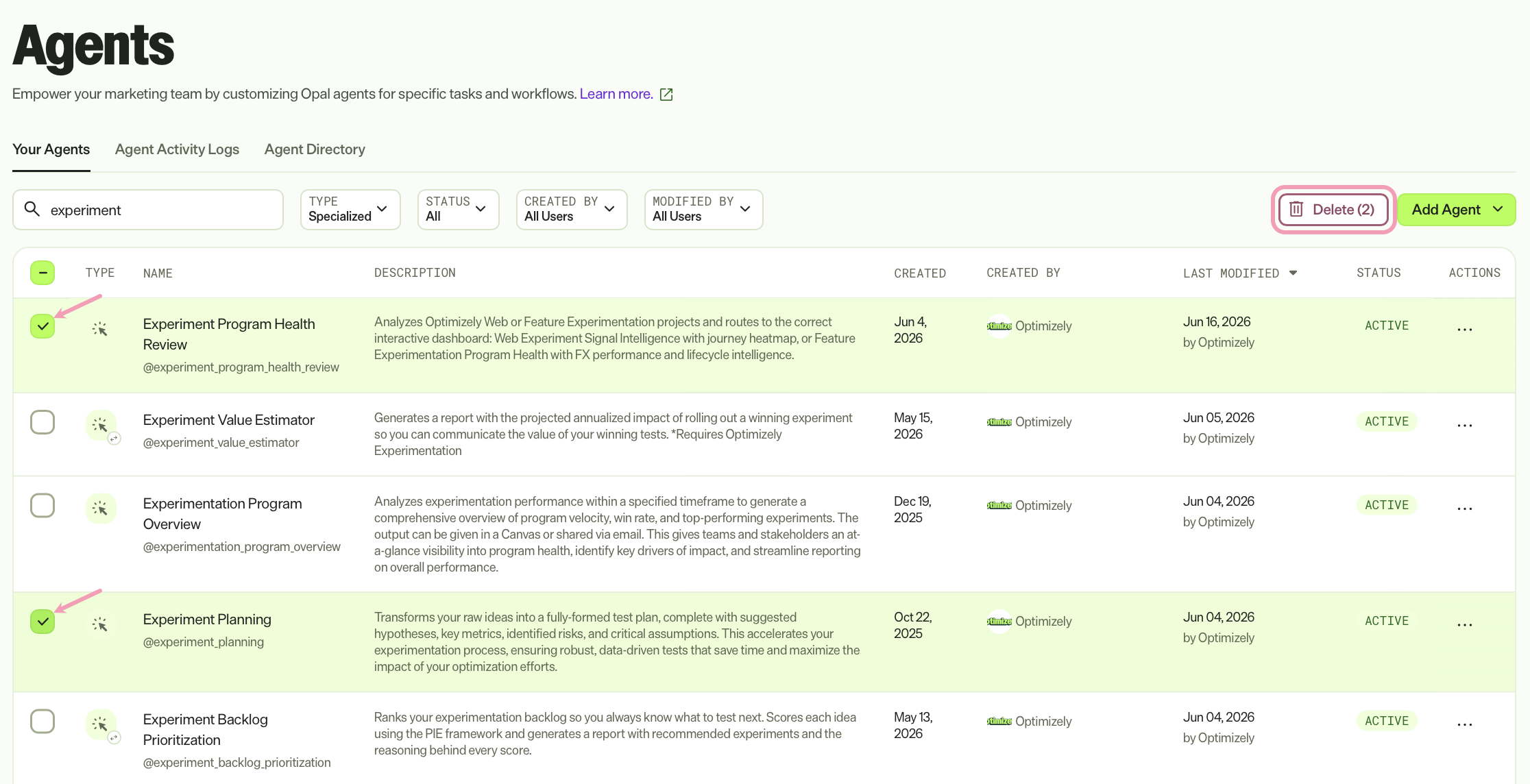Open the Status filter dropdown
1530x784 pixels.
click(458, 210)
